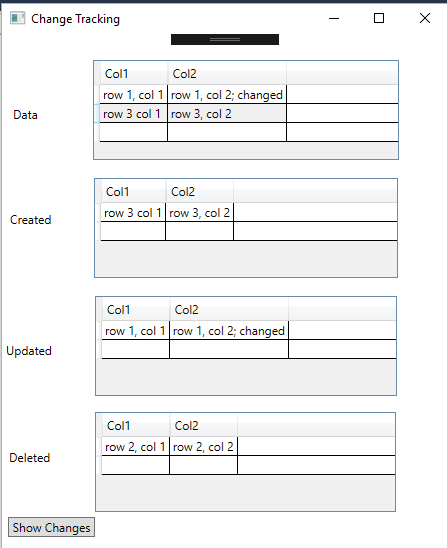Image resolution: width=447 pixels, height=548 pixels.
Task: Click the empty Col2 cell in Created grid
Action: click(x=199, y=231)
